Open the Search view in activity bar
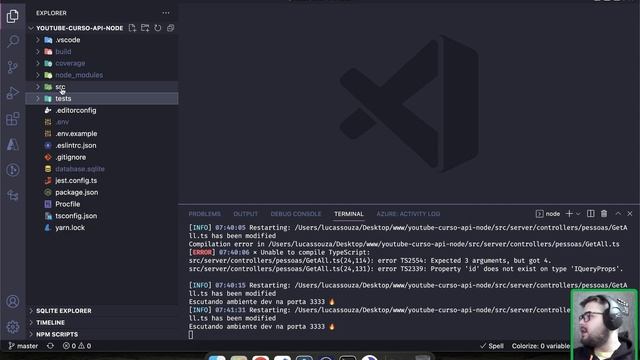The image size is (640, 360). pyautogui.click(x=13, y=41)
